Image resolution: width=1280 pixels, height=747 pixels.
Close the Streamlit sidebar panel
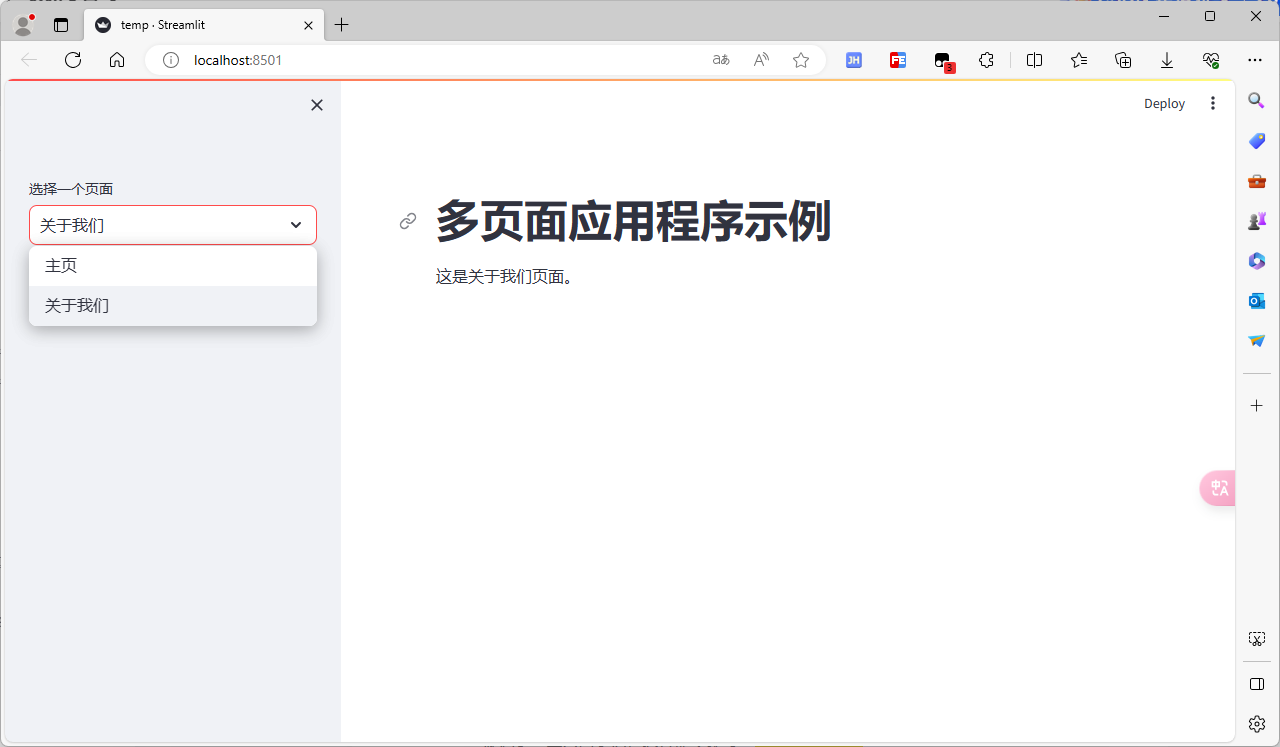317,105
